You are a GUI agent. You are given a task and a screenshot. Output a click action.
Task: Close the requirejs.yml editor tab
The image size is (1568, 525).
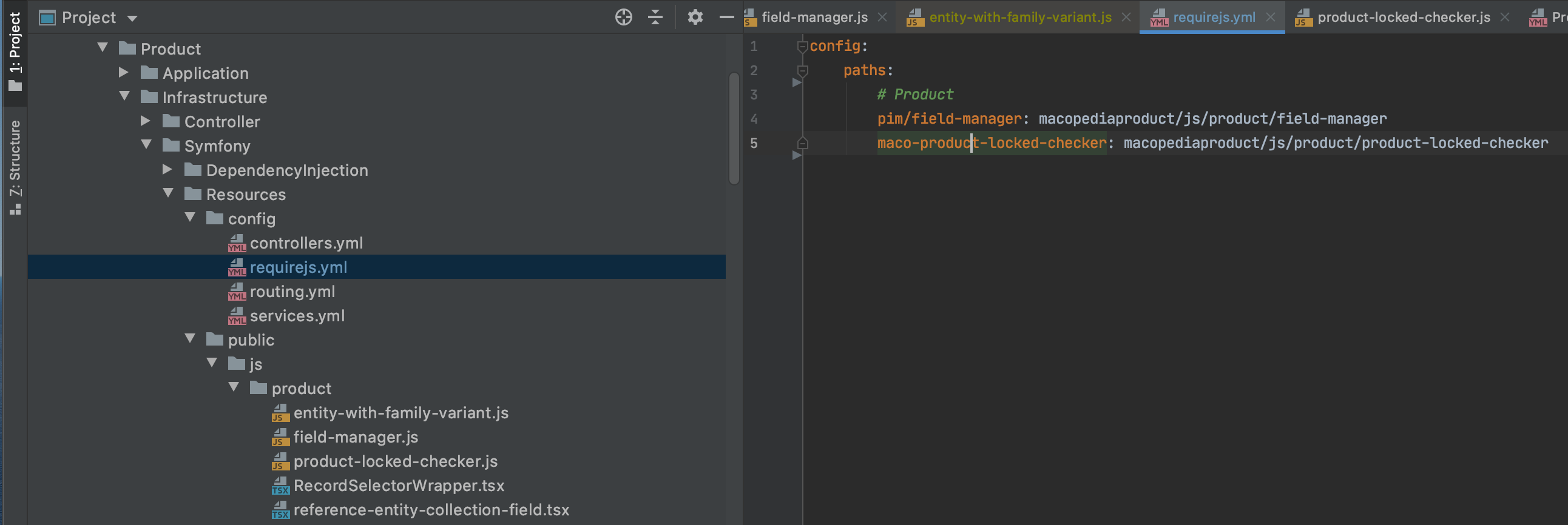(x=1270, y=17)
